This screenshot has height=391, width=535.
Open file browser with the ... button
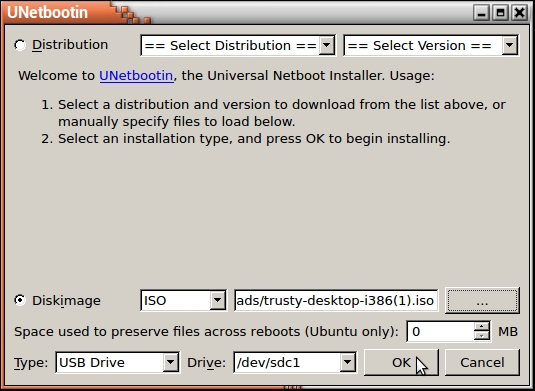point(482,300)
